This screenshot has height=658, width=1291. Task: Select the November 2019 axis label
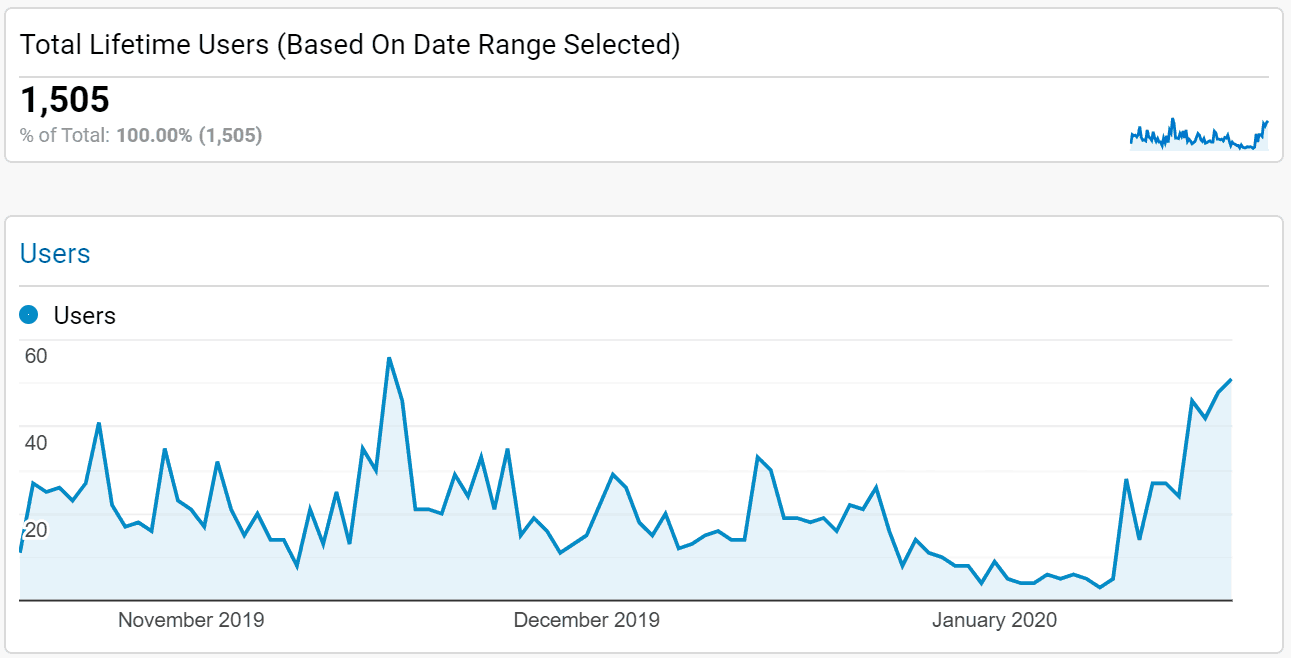click(191, 620)
